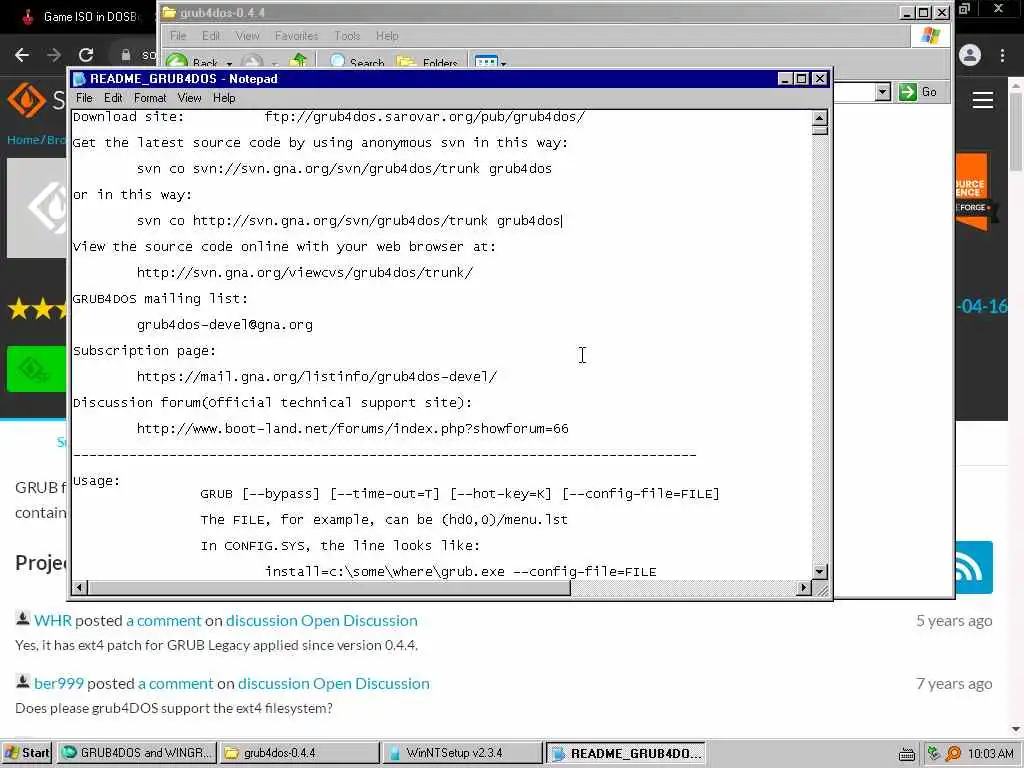
Task: Open the browser three-dot menu
Action: tap(1002, 55)
